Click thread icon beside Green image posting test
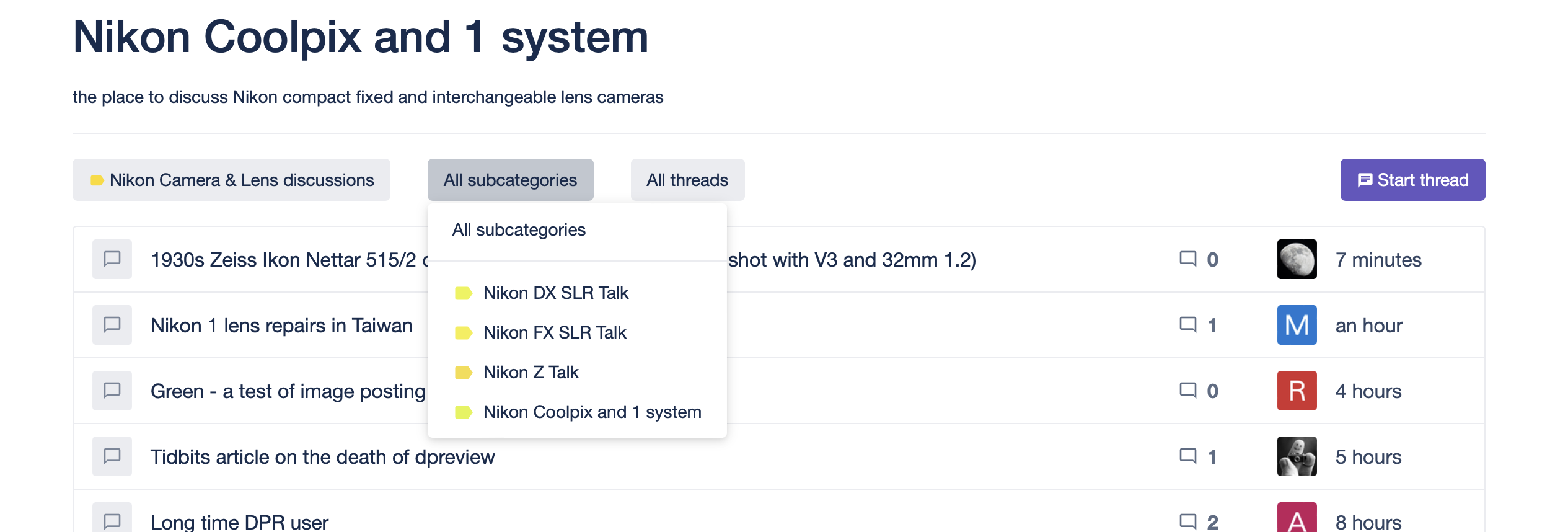This screenshot has height=532, width=1568. (x=112, y=391)
